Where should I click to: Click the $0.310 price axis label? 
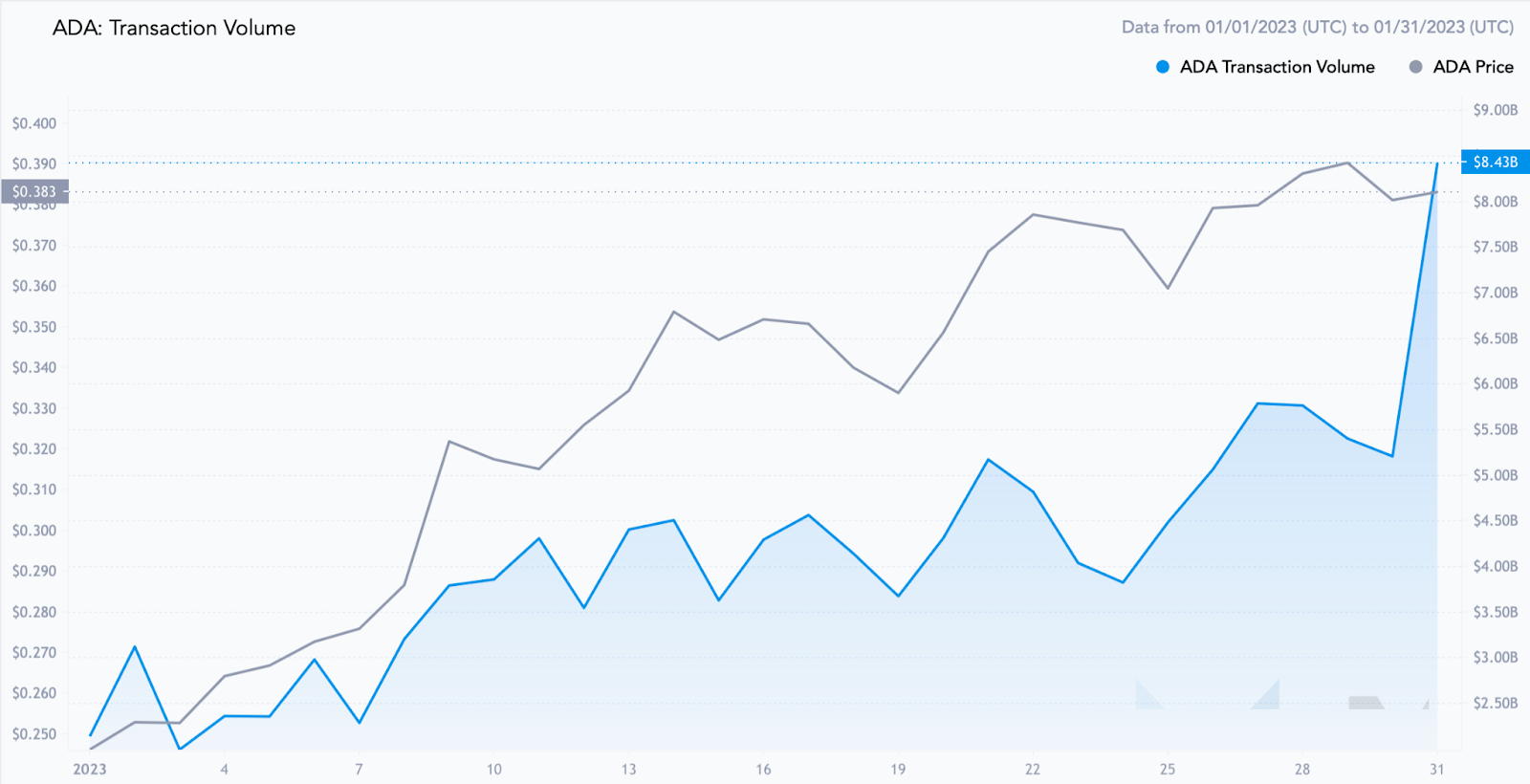pyautogui.click(x=34, y=490)
